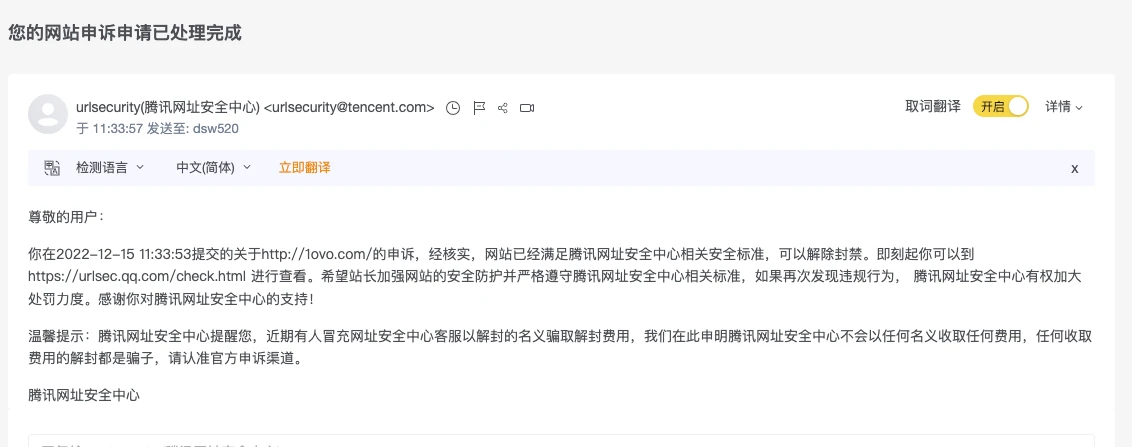Click the 取词翻译 label
Viewport: 1132px width, 447px height.
(x=932, y=106)
